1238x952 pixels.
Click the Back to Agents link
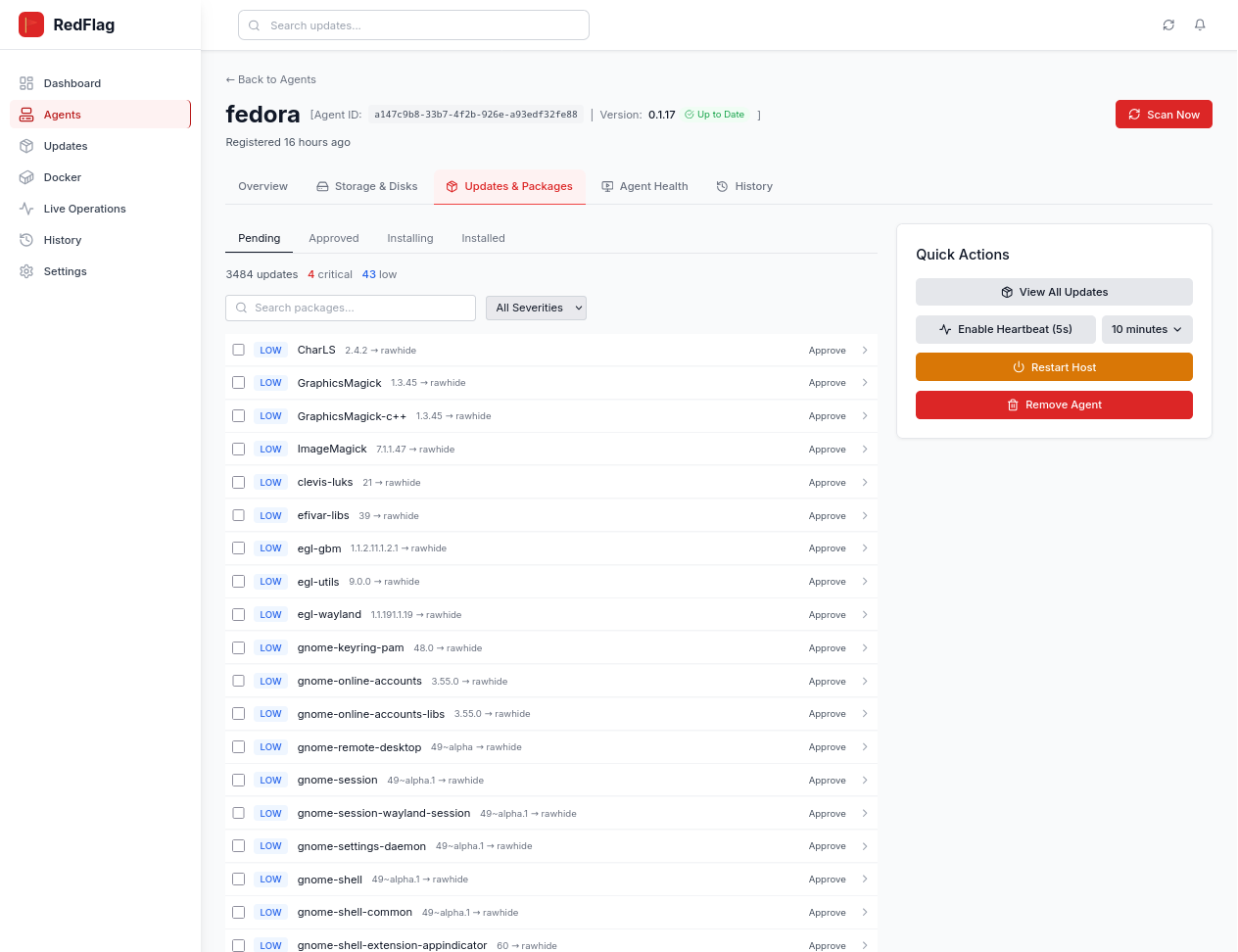click(271, 79)
